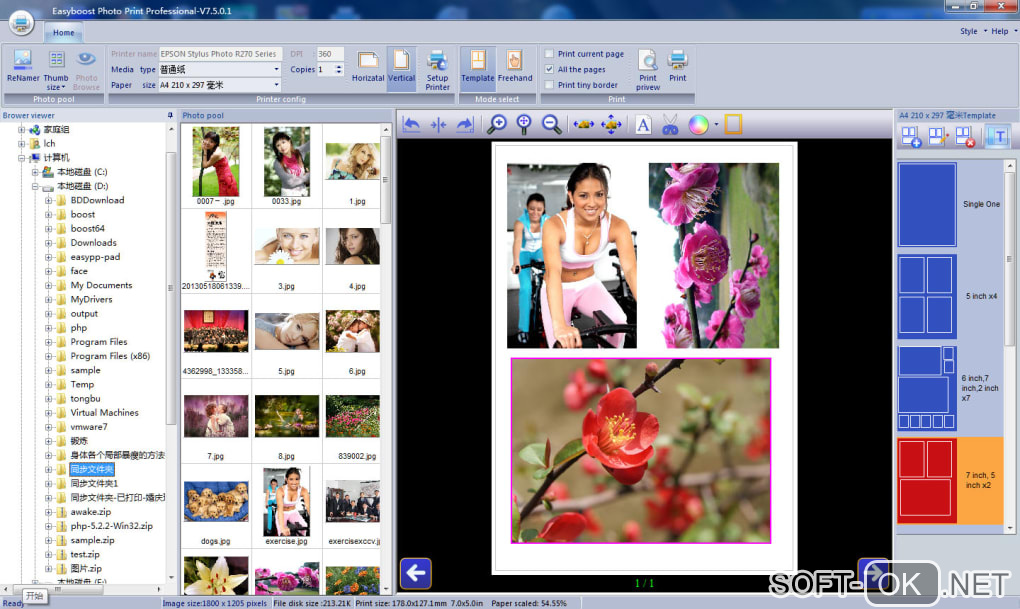This screenshot has width=1020, height=609.
Task: Open the Paper size dropdown
Action: click(276, 85)
